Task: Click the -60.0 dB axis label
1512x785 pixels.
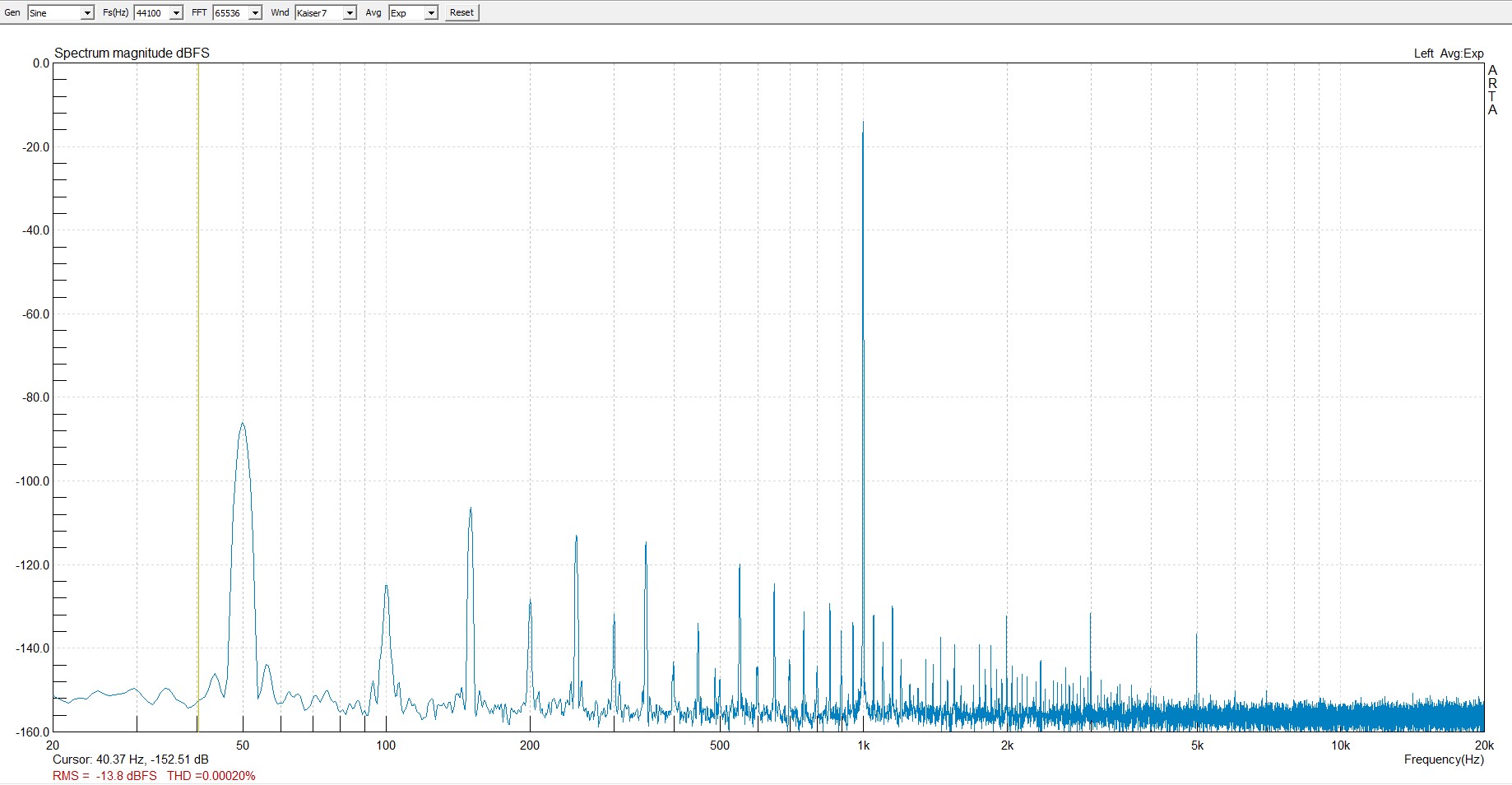Action: tap(36, 314)
